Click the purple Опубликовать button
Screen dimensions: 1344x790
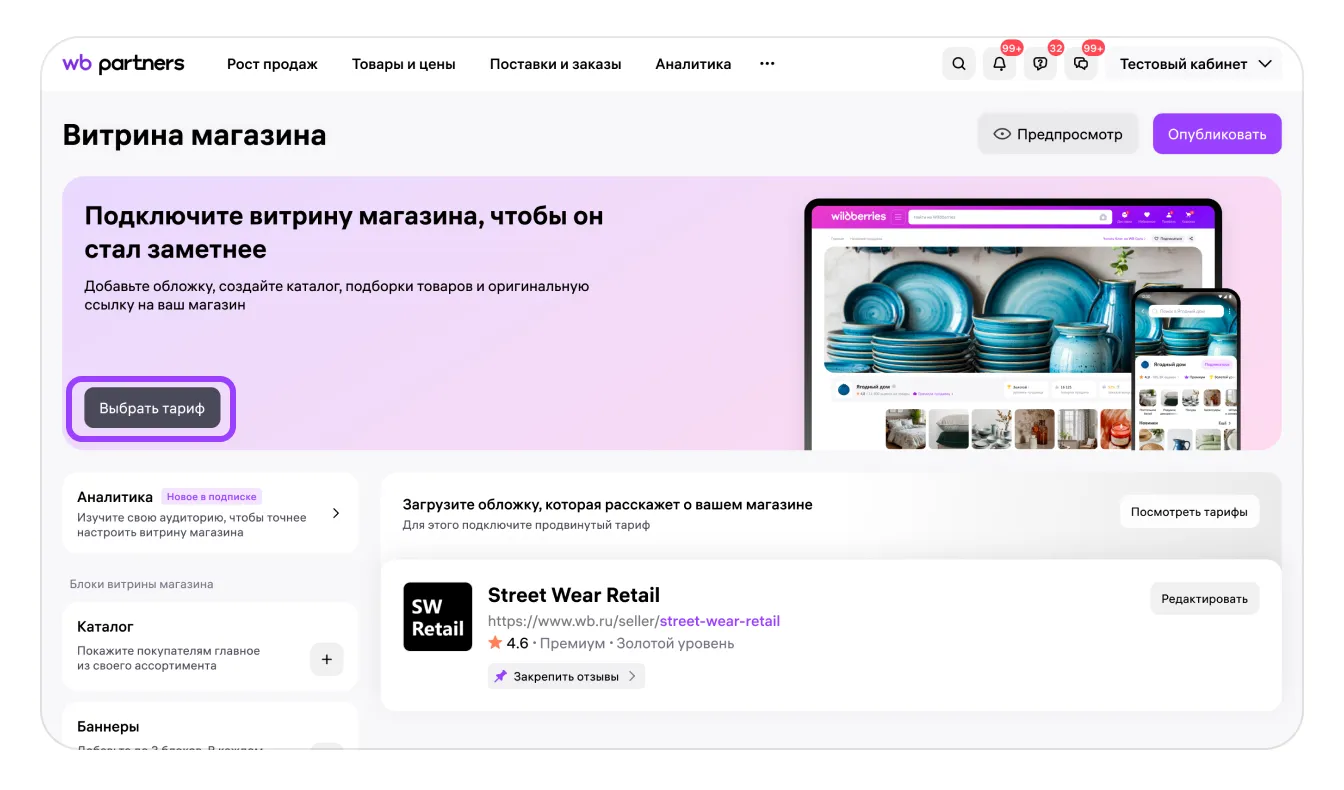tap(1216, 134)
